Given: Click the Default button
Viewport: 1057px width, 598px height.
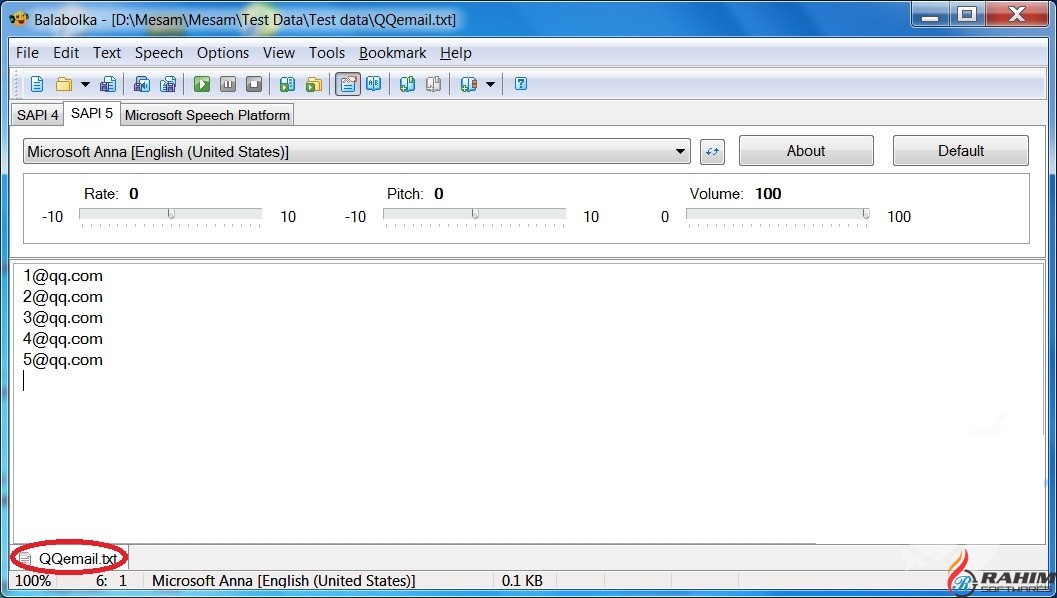Looking at the screenshot, I should (x=961, y=151).
